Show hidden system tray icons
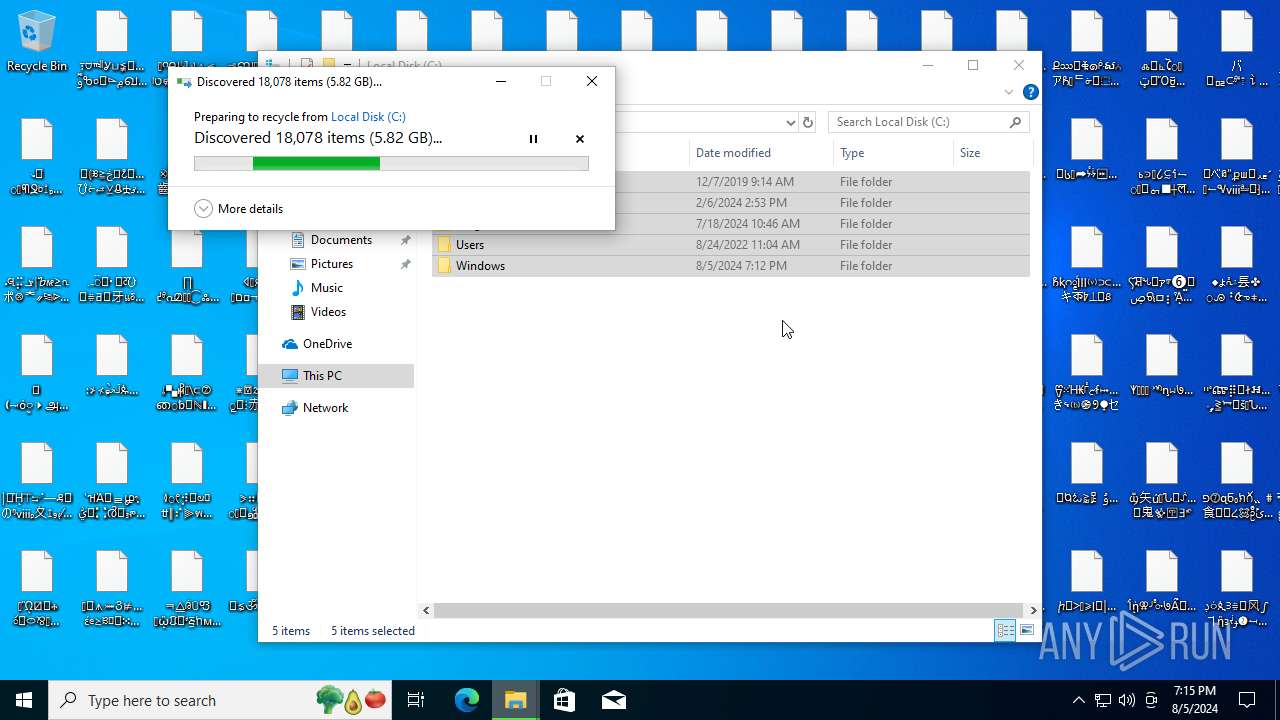Screen dimensions: 1280x720 click(x=1078, y=700)
